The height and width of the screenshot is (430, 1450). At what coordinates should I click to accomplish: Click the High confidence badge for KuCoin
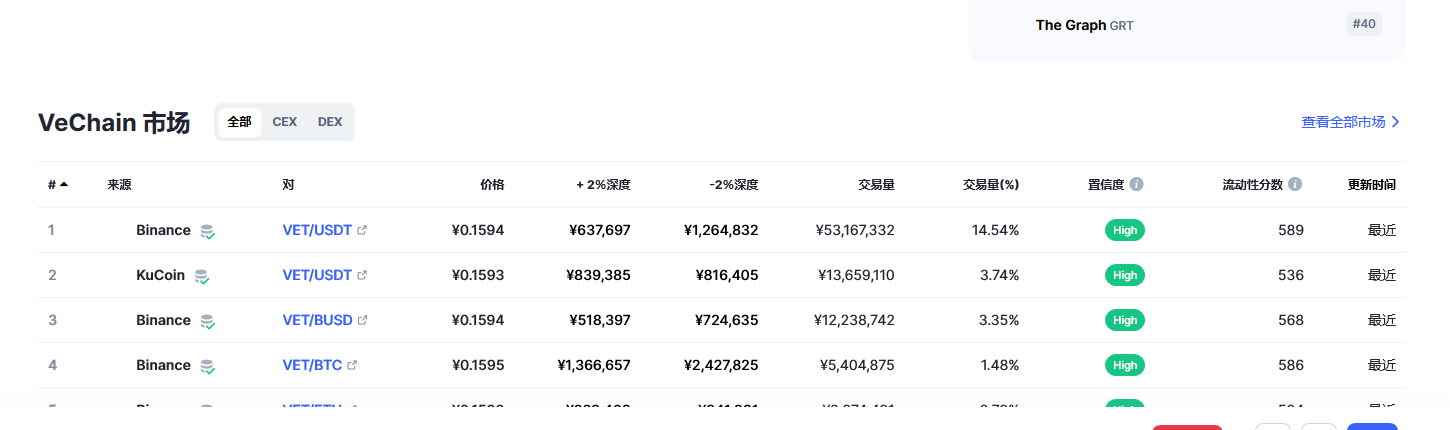pyautogui.click(x=1125, y=275)
